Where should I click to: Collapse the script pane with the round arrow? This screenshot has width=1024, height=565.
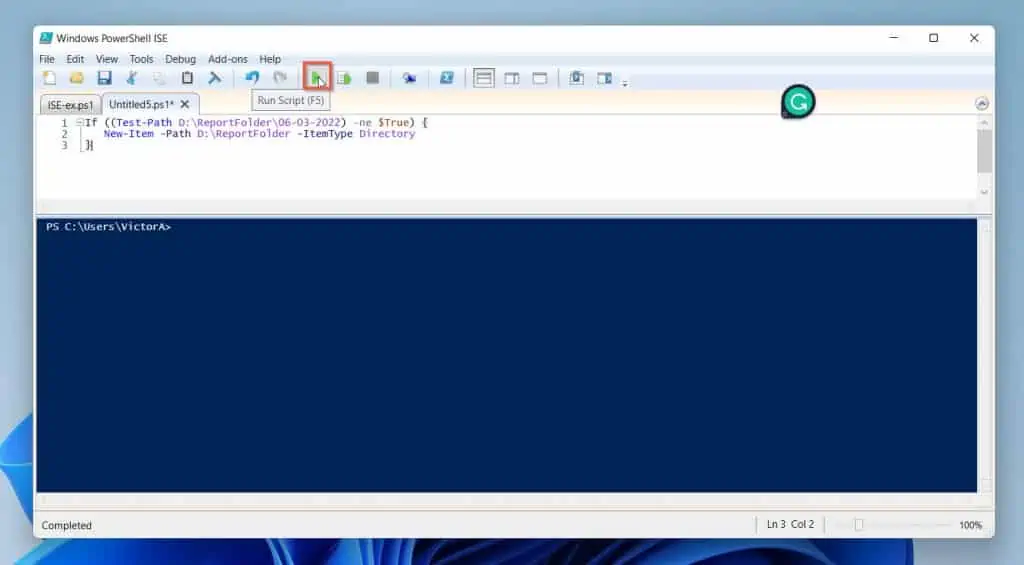982,103
